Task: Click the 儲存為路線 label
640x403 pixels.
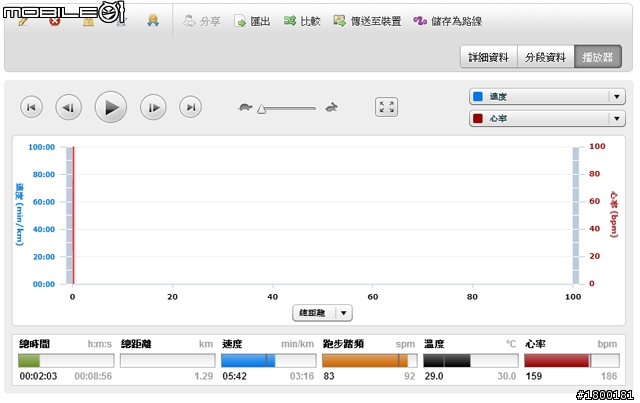Action: click(457, 21)
